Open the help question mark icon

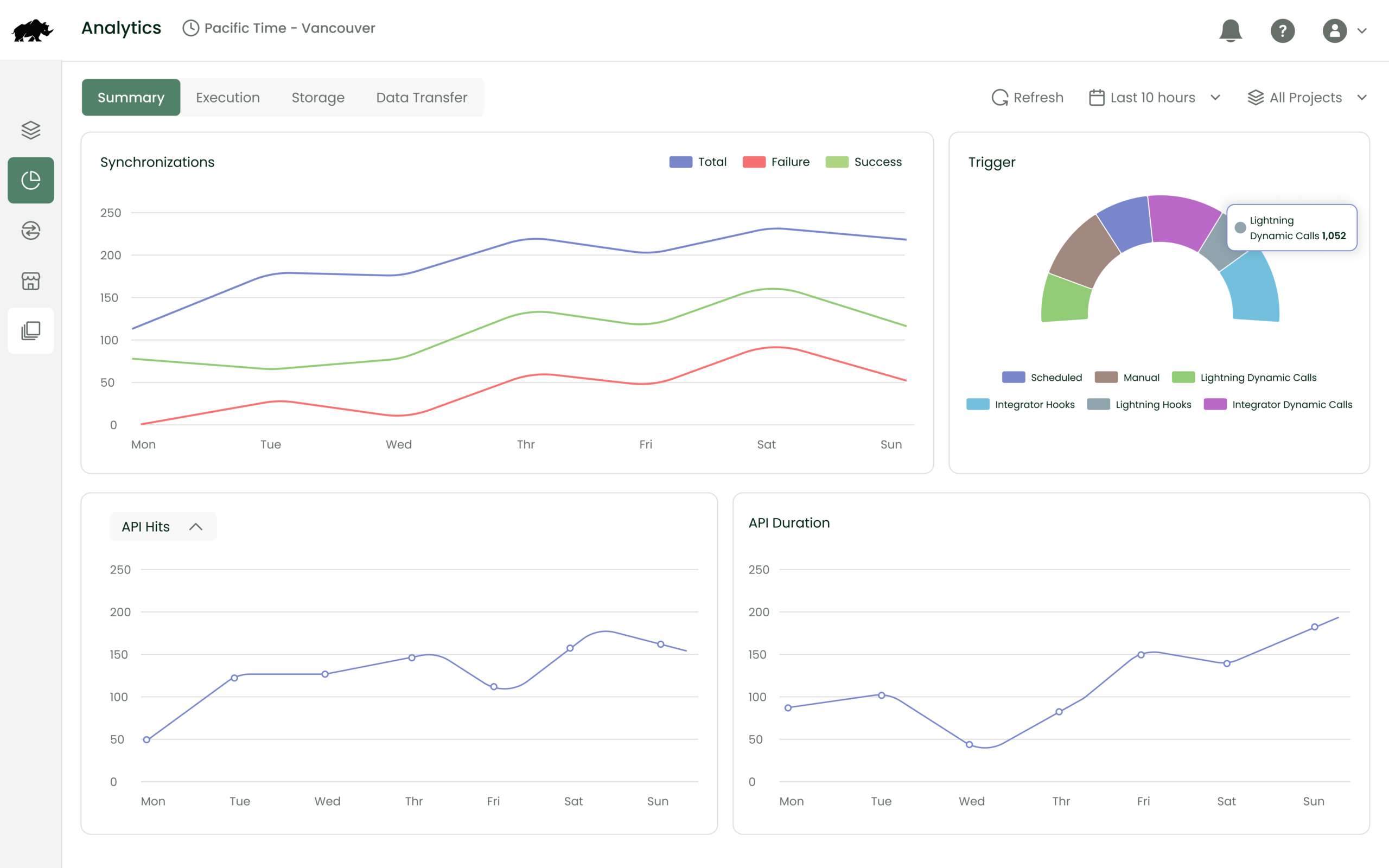(x=1283, y=30)
